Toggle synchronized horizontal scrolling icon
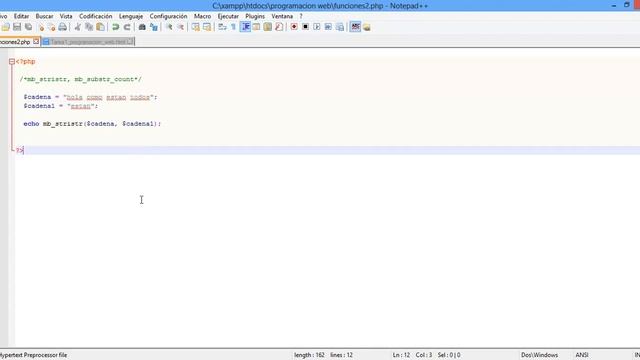Image resolution: width=640 pixels, height=360 pixels. tap(207, 27)
